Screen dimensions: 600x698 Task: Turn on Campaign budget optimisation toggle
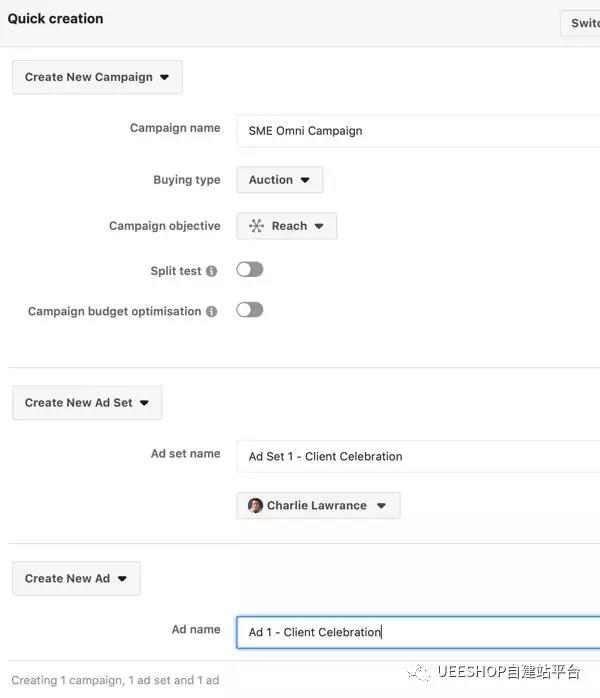coord(249,310)
